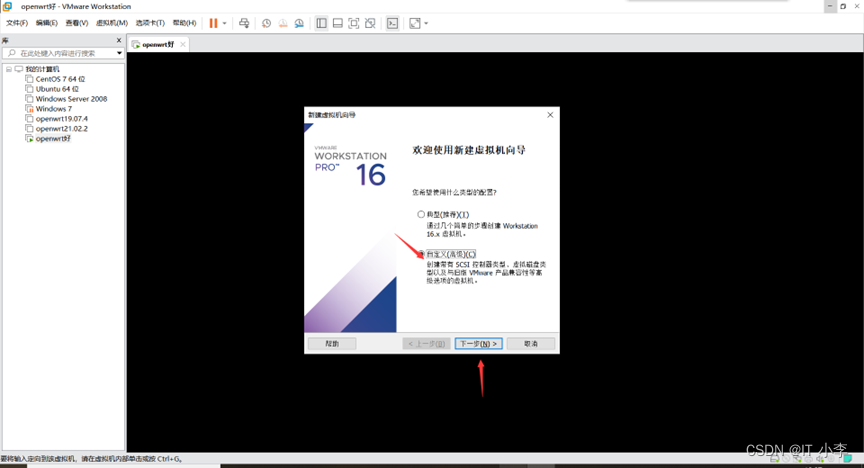Click the revert to snapshot icon
The width and height of the screenshot is (864, 468).
point(283,22)
